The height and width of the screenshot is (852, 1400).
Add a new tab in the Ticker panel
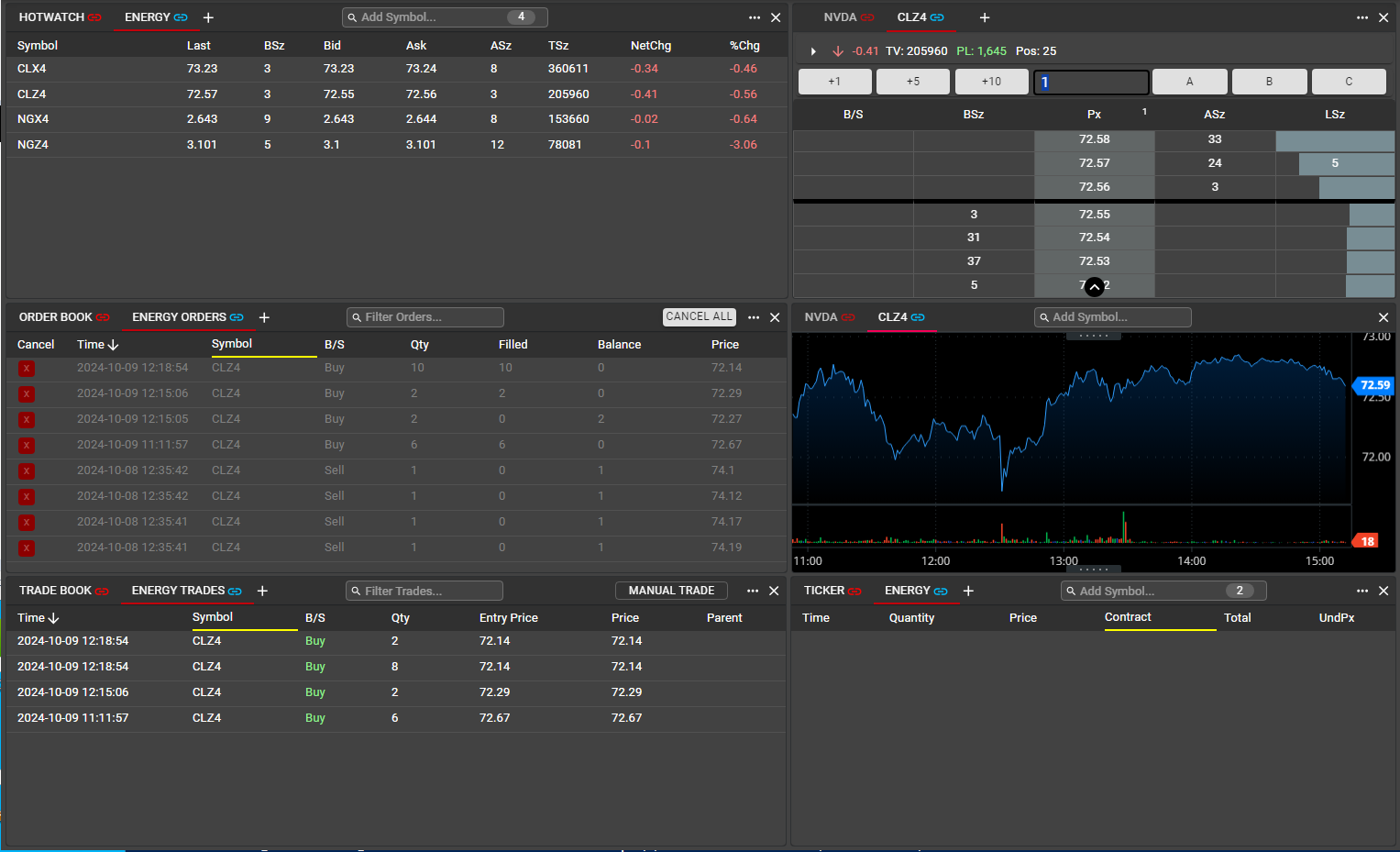(968, 591)
